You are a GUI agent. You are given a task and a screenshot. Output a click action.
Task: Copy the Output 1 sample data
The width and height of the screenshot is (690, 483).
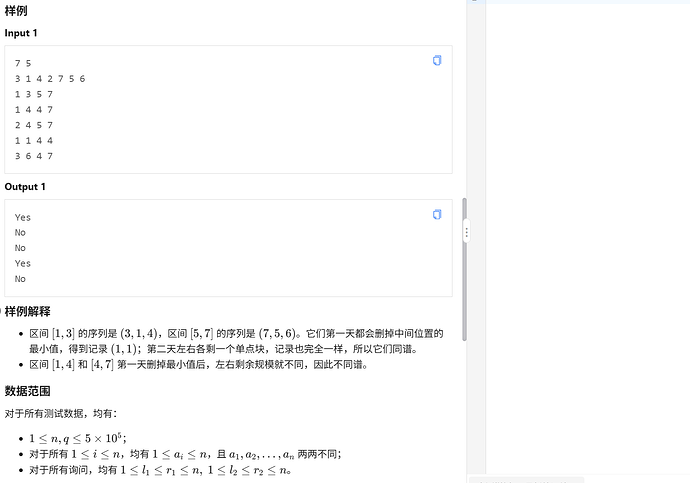[x=437, y=214]
